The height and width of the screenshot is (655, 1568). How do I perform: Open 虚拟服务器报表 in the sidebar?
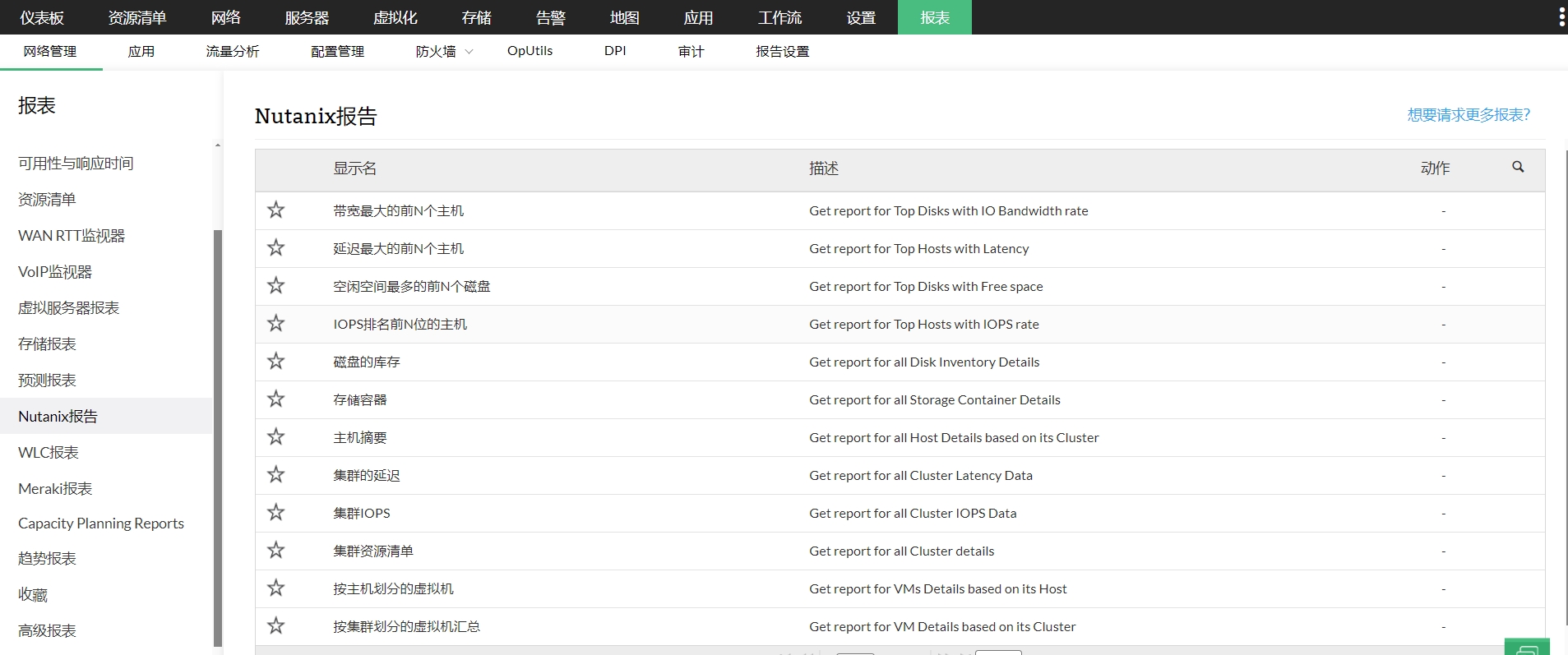click(x=69, y=307)
